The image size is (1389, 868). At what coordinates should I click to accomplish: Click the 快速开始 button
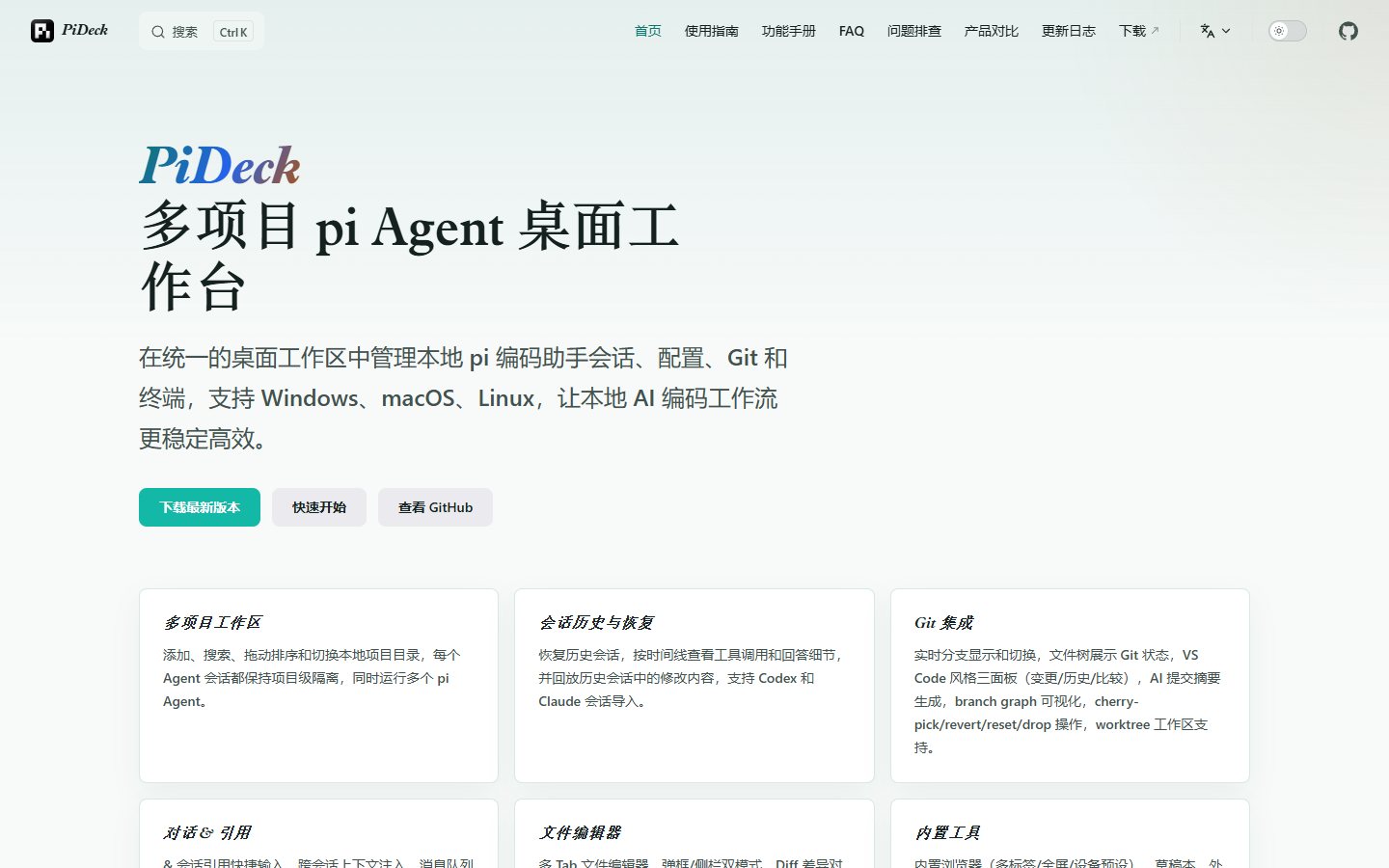point(319,507)
